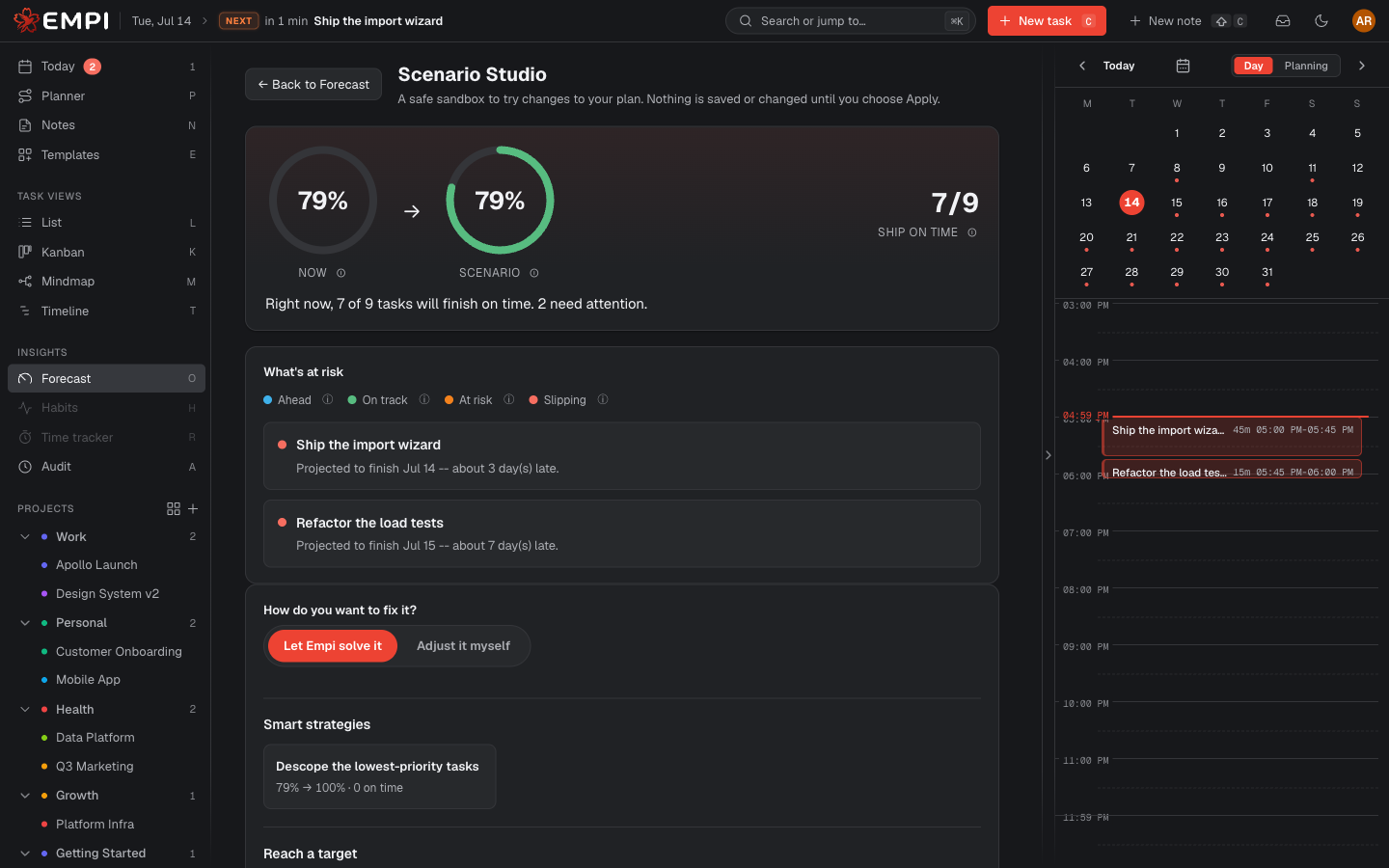Switch to Adjust it myself
The image size is (1389, 868).
(x=463, y=646)
